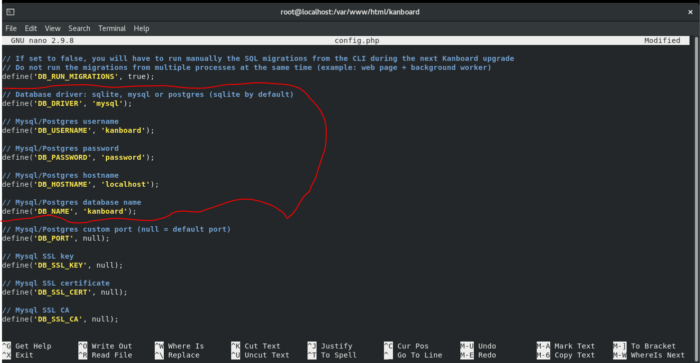Open the Search menu
Viewport: 700px width, 363px height.
(x=79, y=28)
